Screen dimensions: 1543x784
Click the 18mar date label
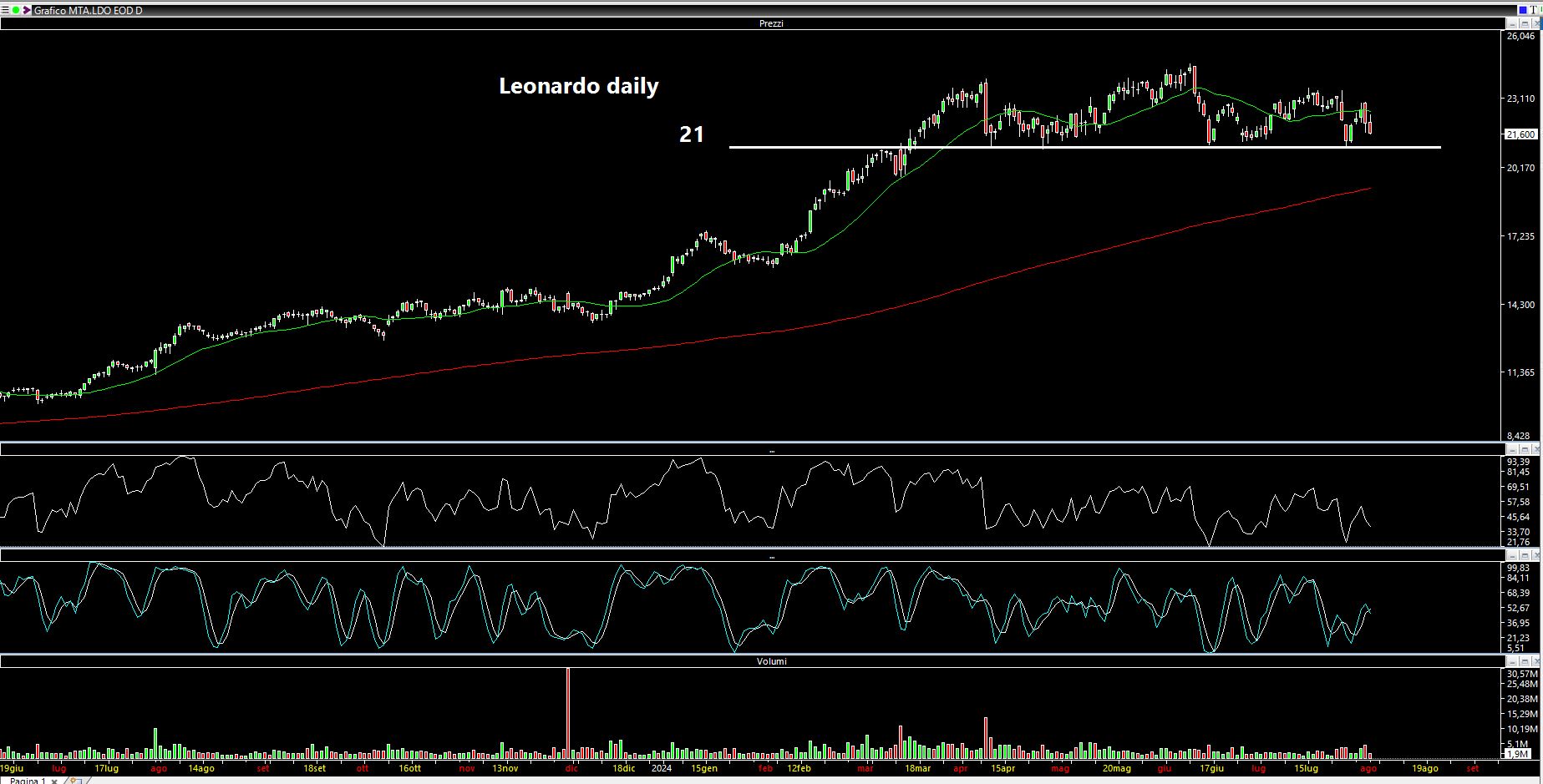pyautogui.click(x=917, y=768)
